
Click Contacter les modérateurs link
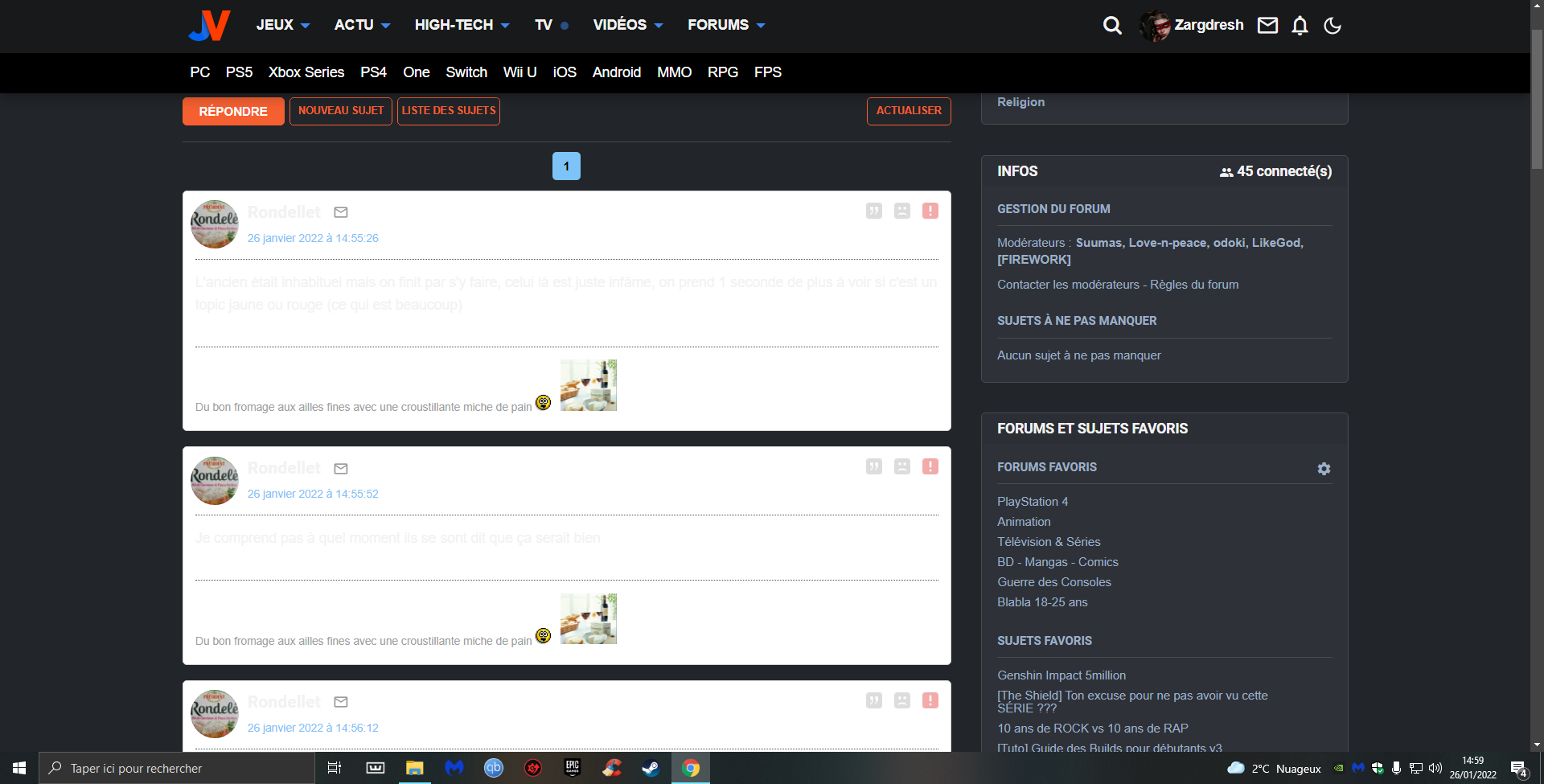[x=1068, y=285]
